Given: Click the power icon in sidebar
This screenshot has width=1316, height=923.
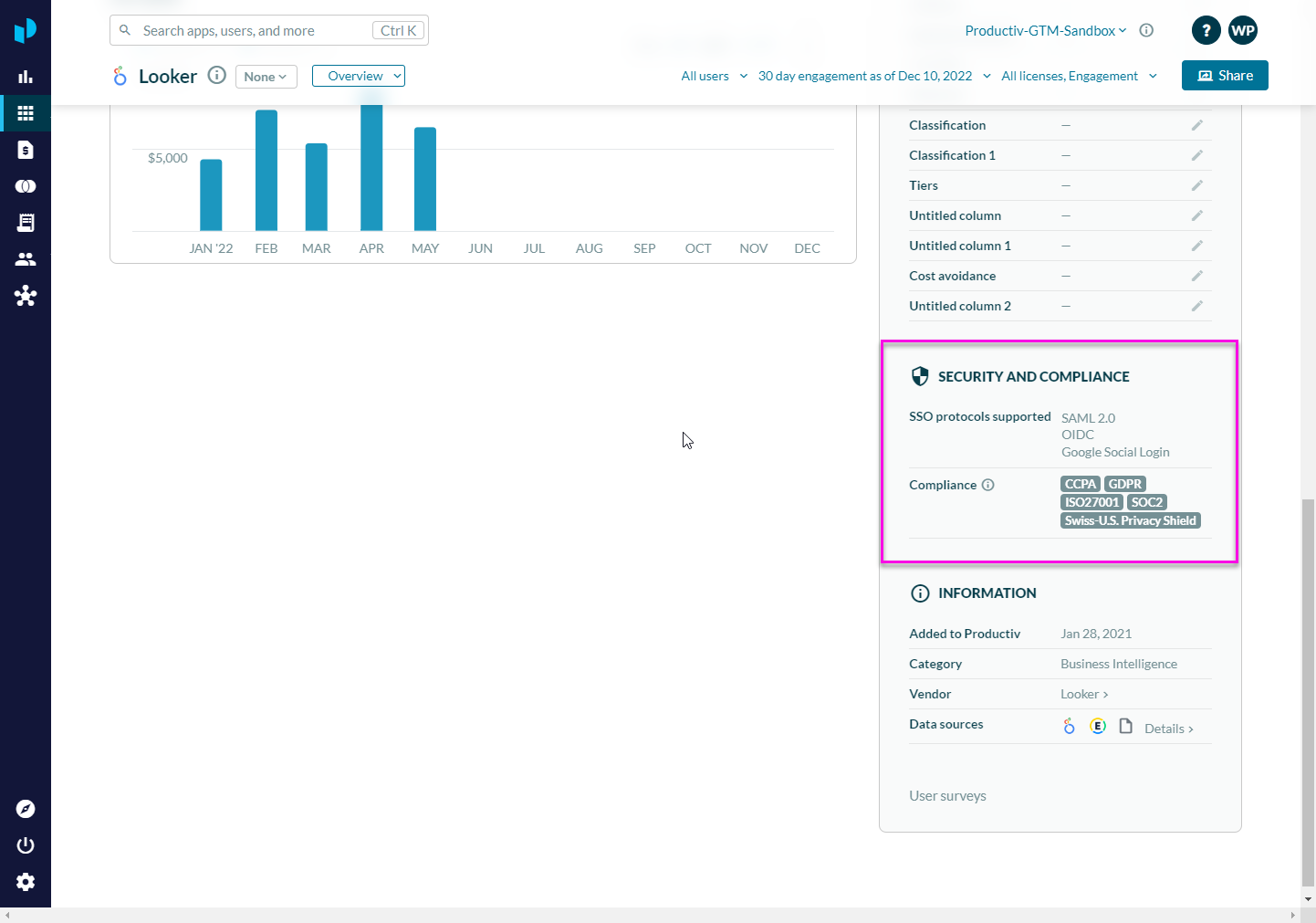Looking at the screenshot, I should pos(26,845).
